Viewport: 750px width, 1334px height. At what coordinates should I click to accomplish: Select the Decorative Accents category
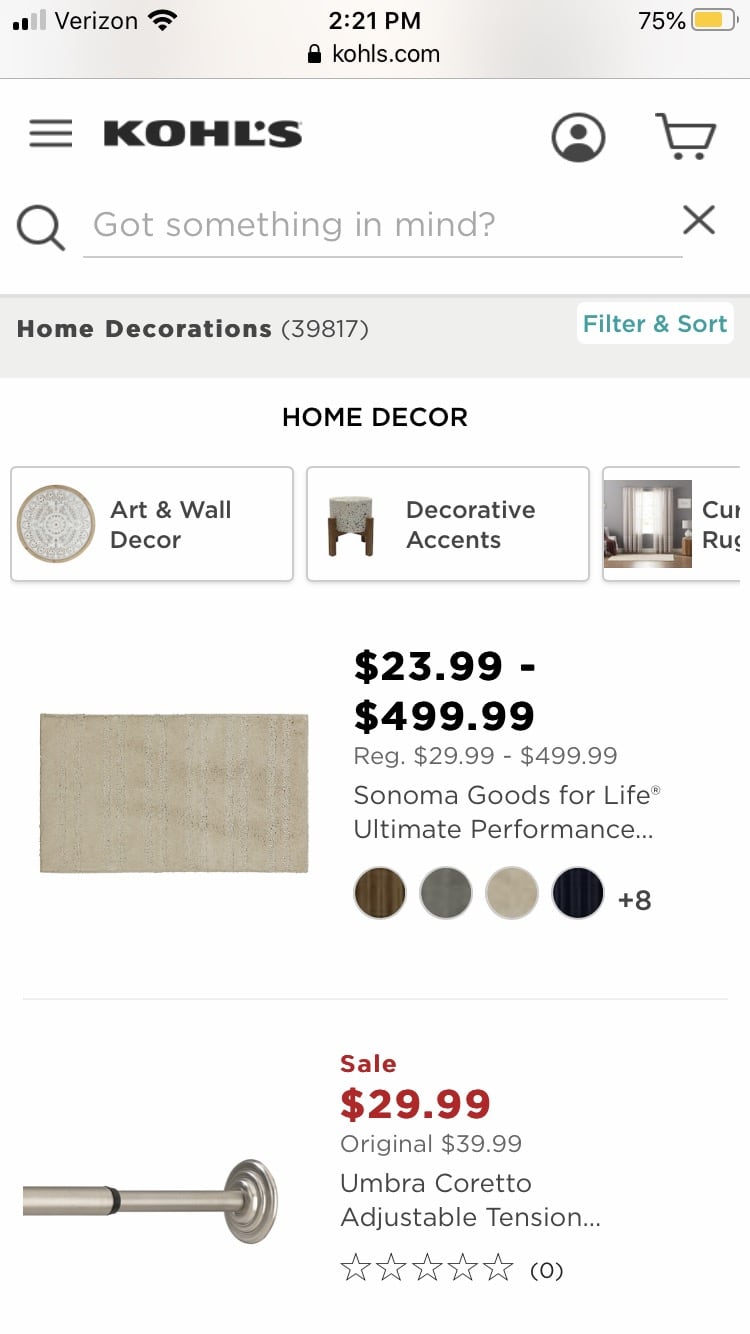coord(470,524)
